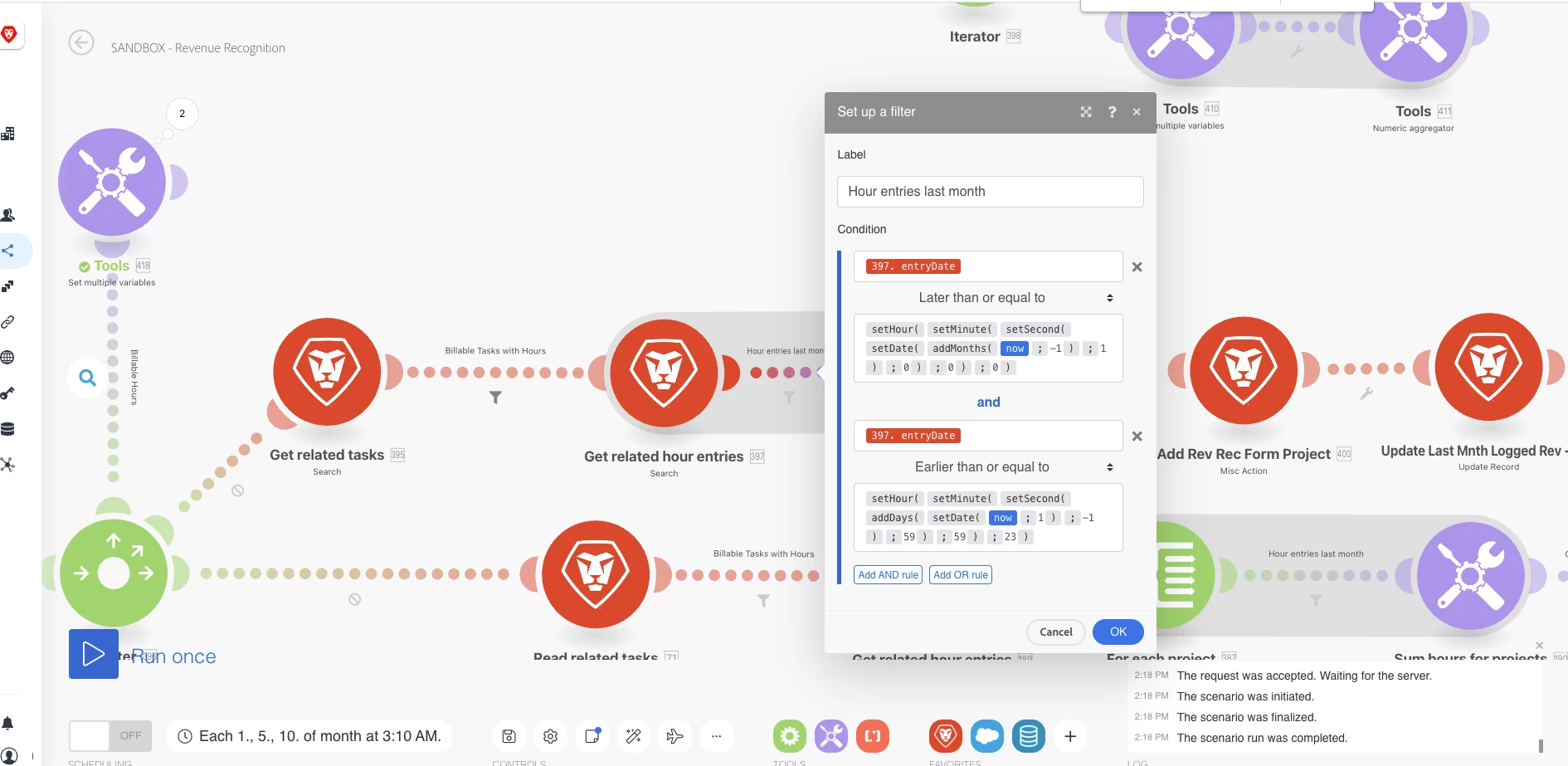Image resolution: width=1568 pixels, height=766 pixels.
Task: Click the Add OR rule button
Action: [961, 575]
